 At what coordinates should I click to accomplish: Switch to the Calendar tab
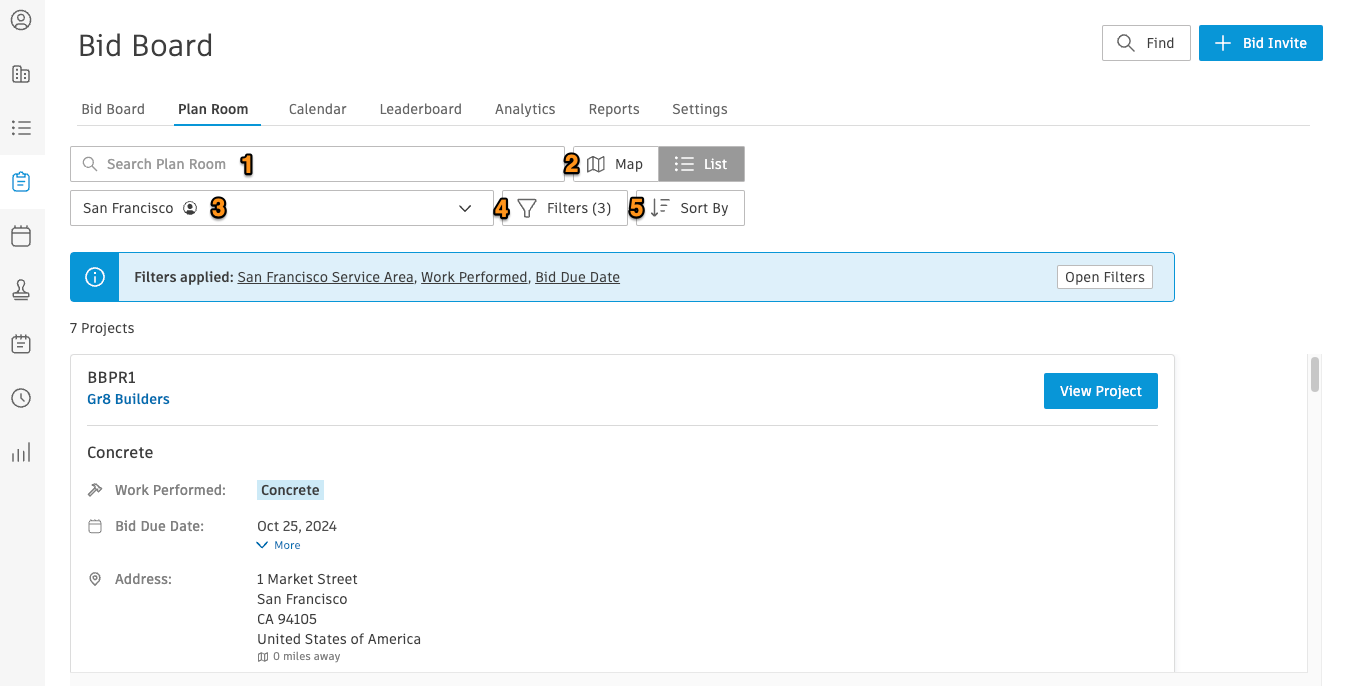point(317,109)
